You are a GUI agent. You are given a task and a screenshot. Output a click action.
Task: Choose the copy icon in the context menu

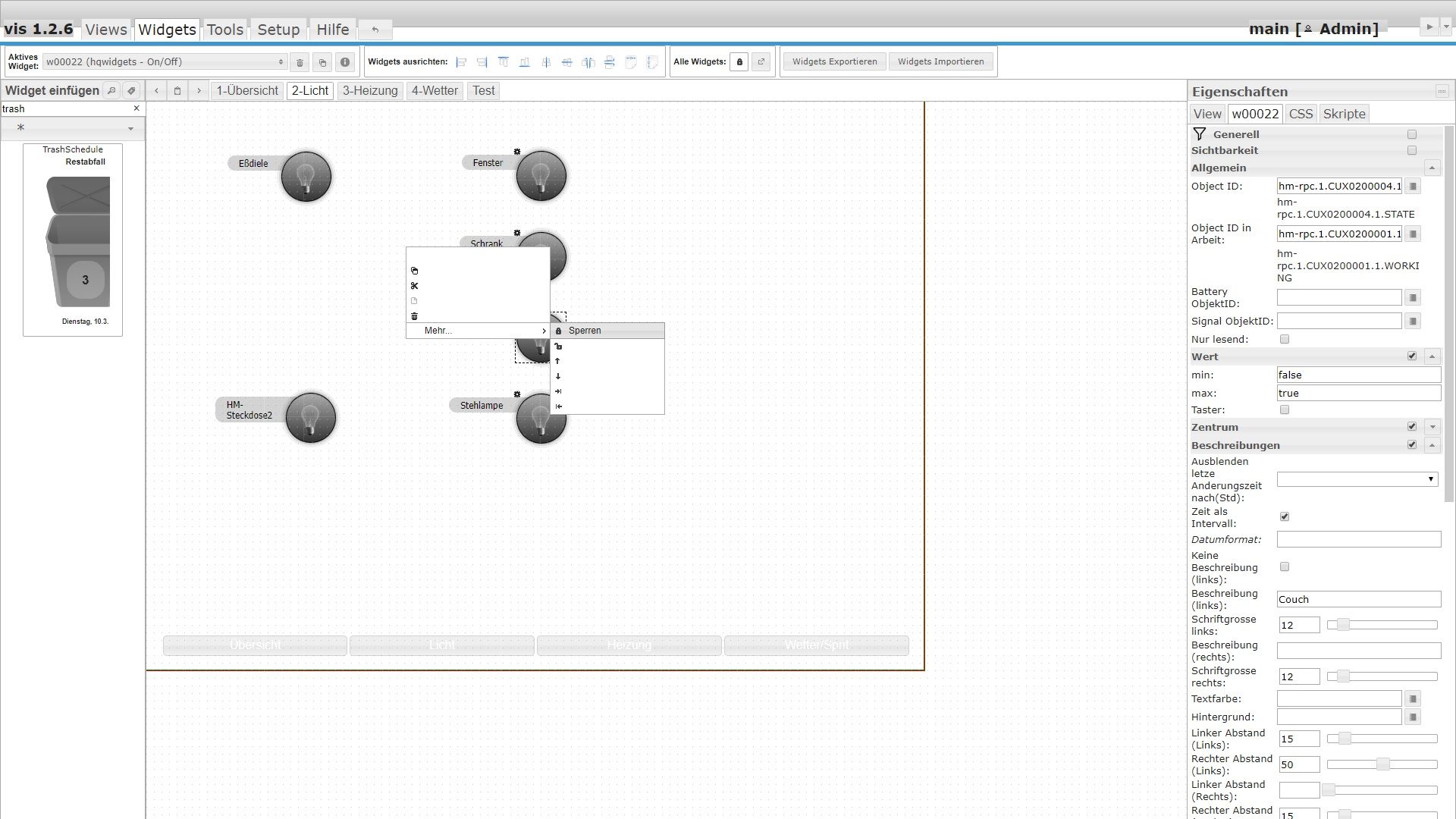click(x=414, y=271)
